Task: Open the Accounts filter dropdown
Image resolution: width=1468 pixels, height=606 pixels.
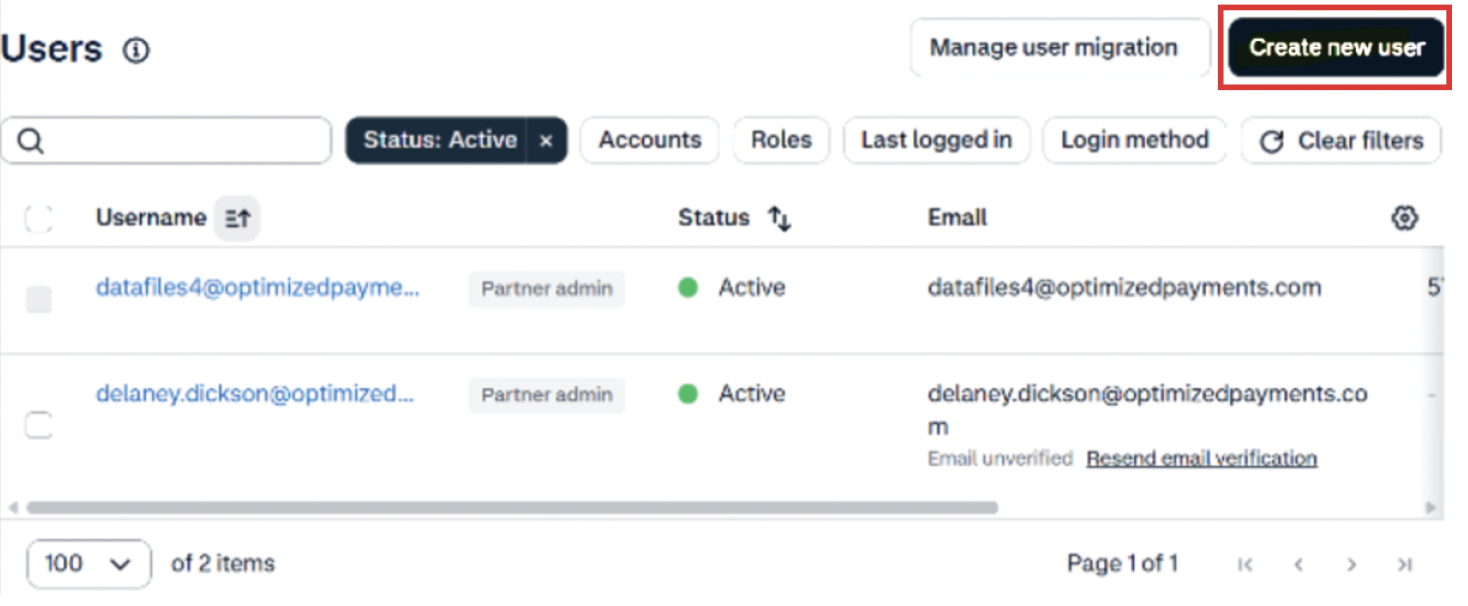Action: click(x=650, y=140)
